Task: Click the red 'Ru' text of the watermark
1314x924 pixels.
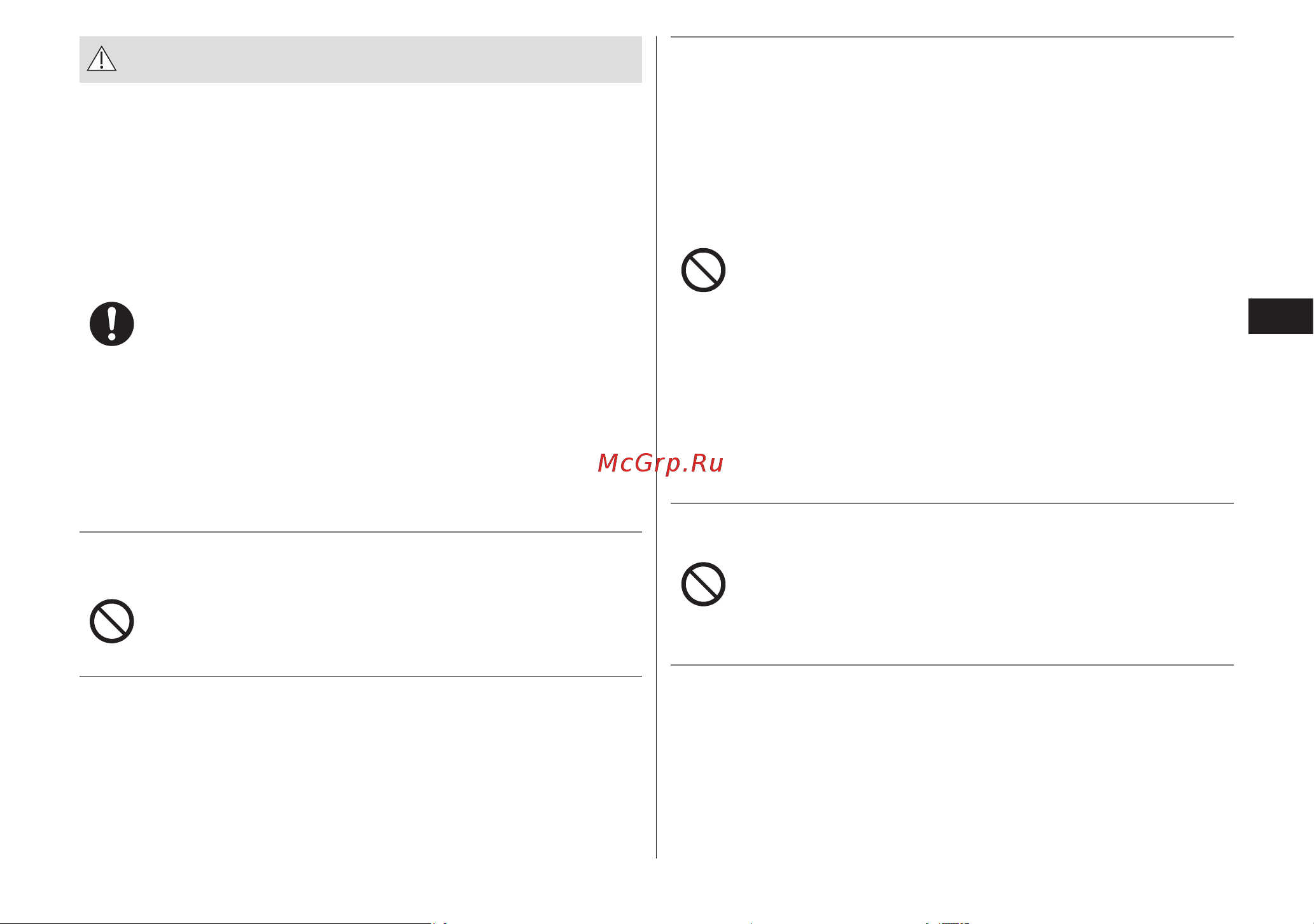Action: click(708, 463)
